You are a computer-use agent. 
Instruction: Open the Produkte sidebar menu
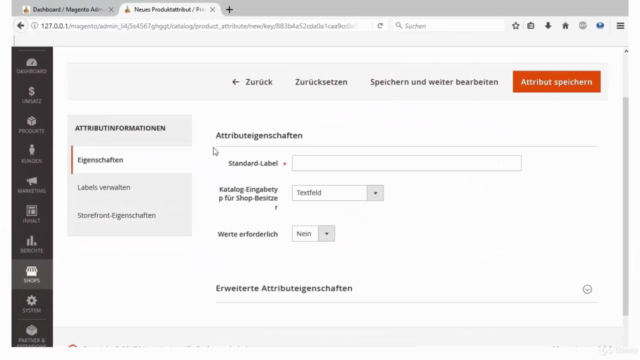point(31,125)
